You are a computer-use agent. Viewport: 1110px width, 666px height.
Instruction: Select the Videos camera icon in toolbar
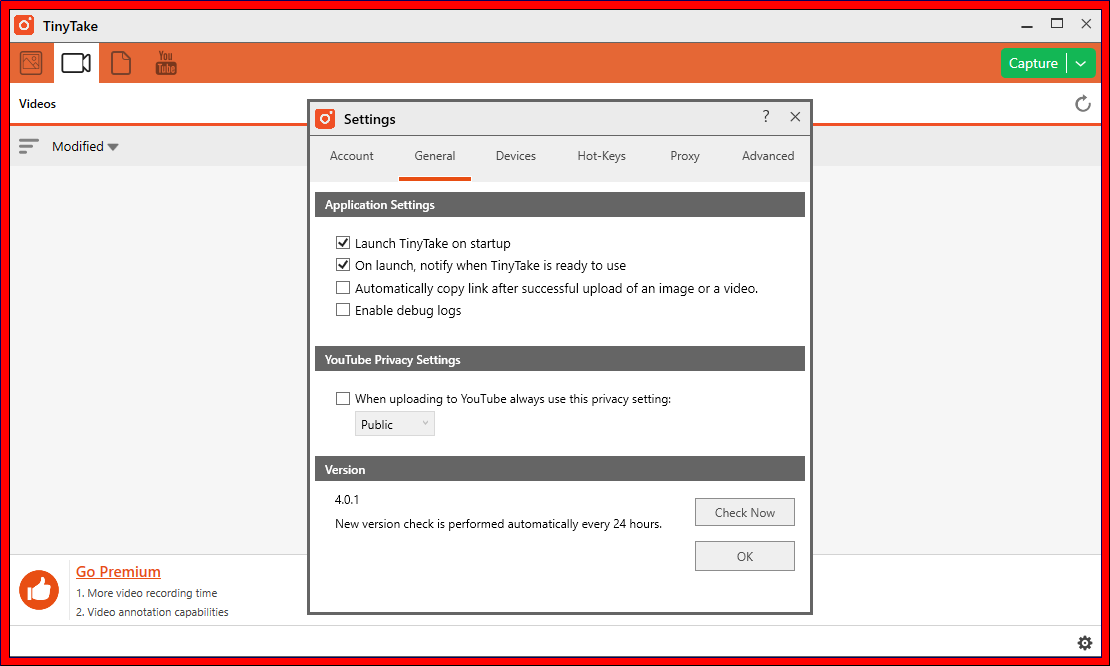click(76, 63)
